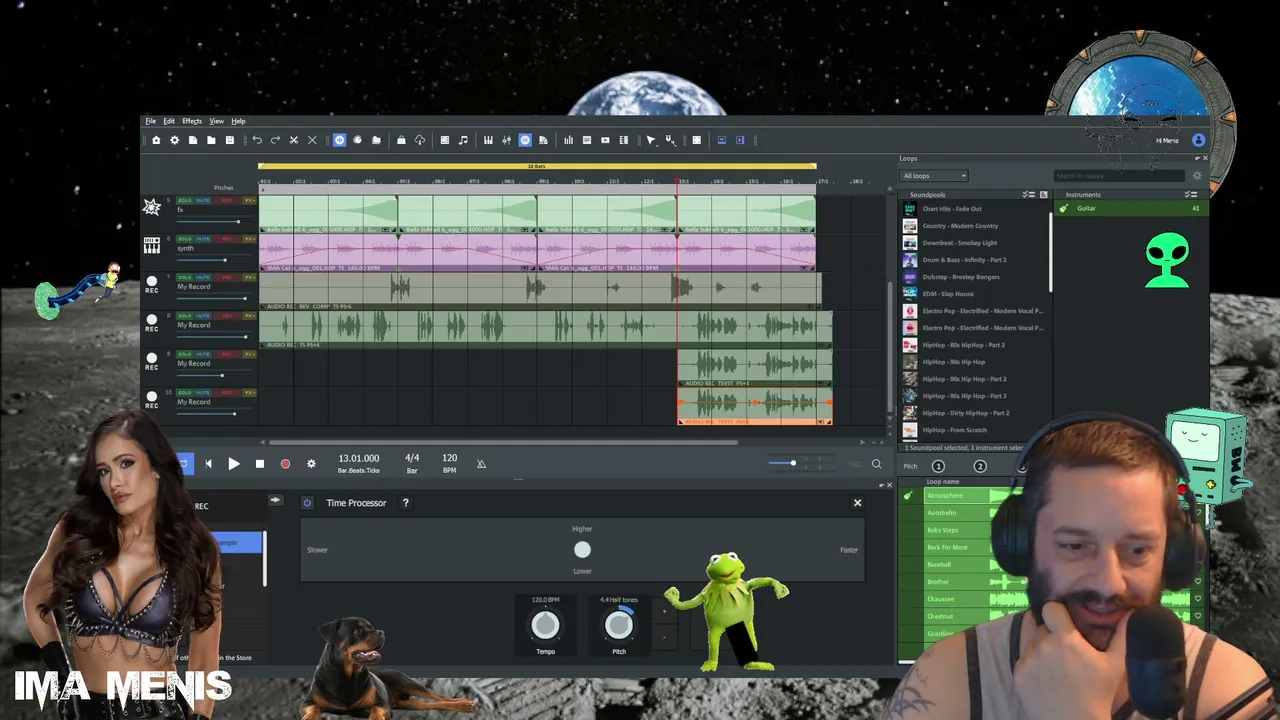Screen dimensions: 1280x720
Task: Solo the synth track
Action: point(185,239)
